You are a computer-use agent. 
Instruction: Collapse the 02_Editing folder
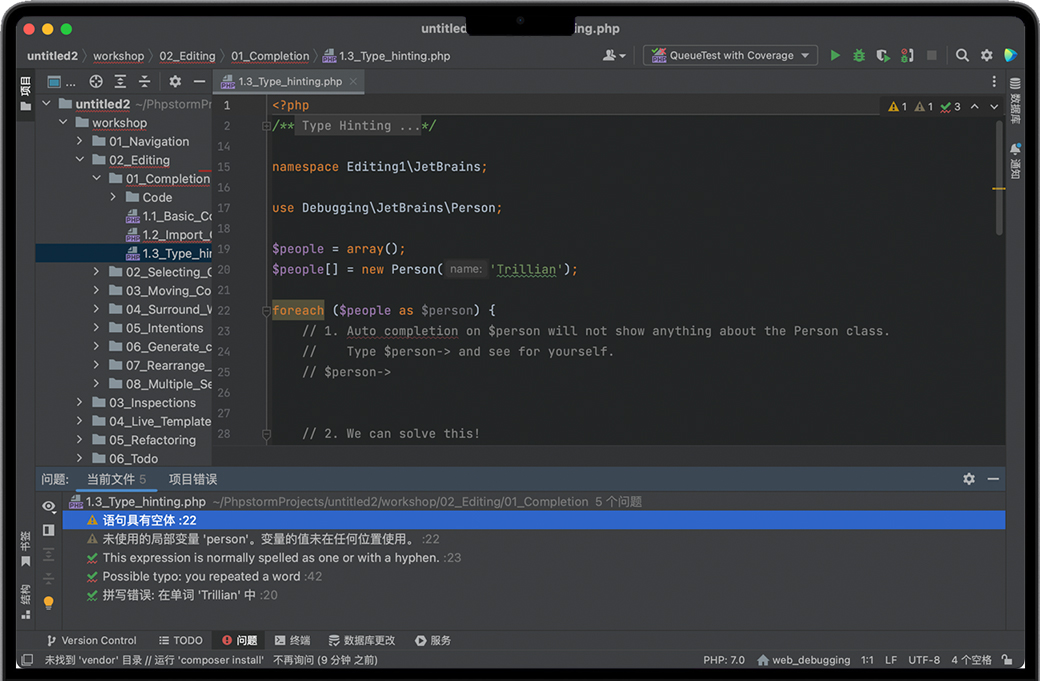click(x=80, y=160)
